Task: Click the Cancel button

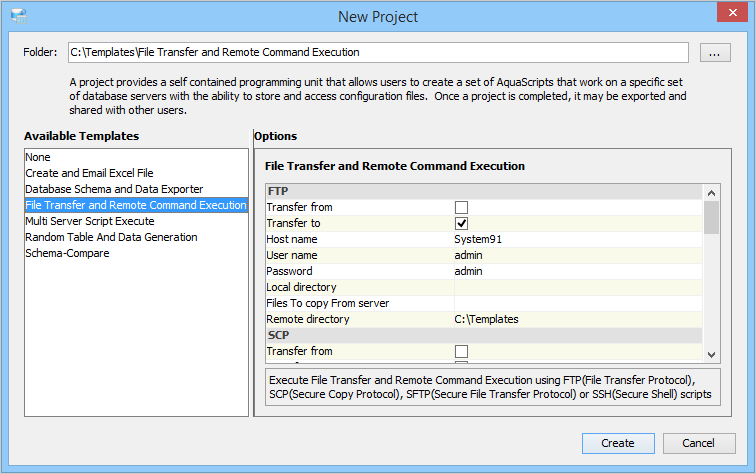Action: [698, 443]
